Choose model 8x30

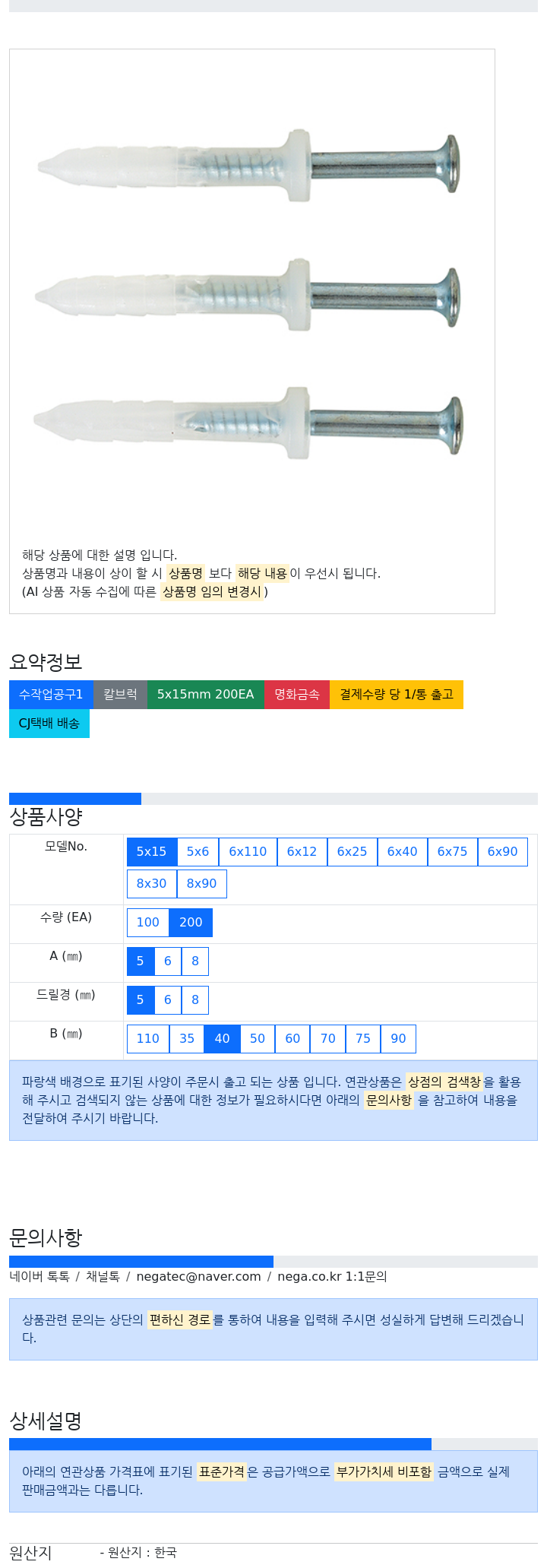(x=151, y=884)
